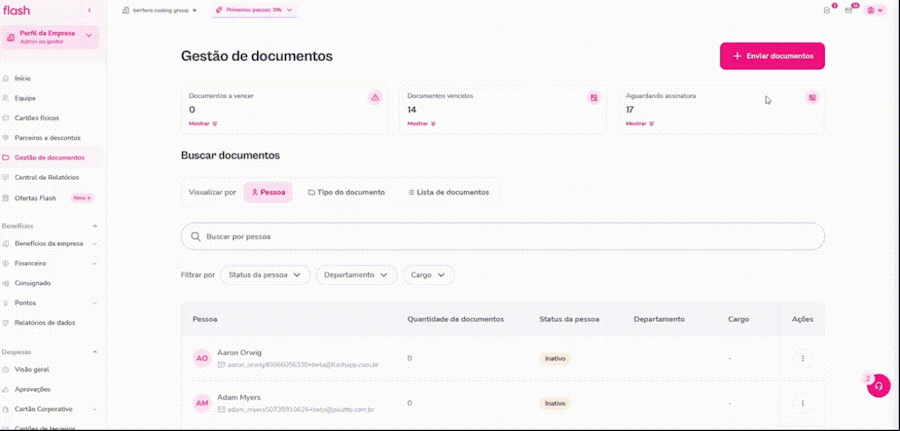Click the Departamento column header
900x431 pixels.
click(x=659, y=319)
